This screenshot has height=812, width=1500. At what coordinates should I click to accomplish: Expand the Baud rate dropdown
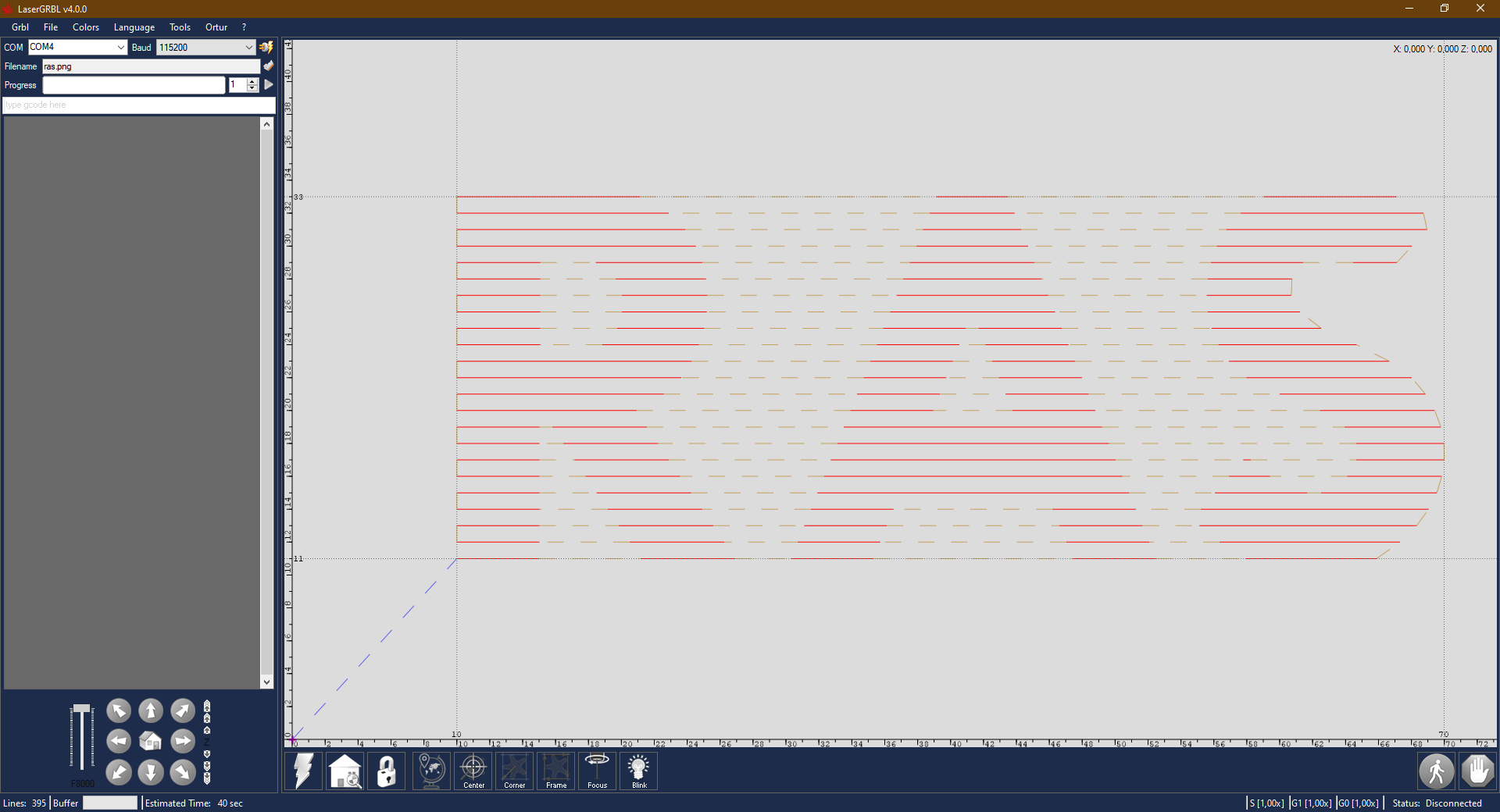[248, 48]
